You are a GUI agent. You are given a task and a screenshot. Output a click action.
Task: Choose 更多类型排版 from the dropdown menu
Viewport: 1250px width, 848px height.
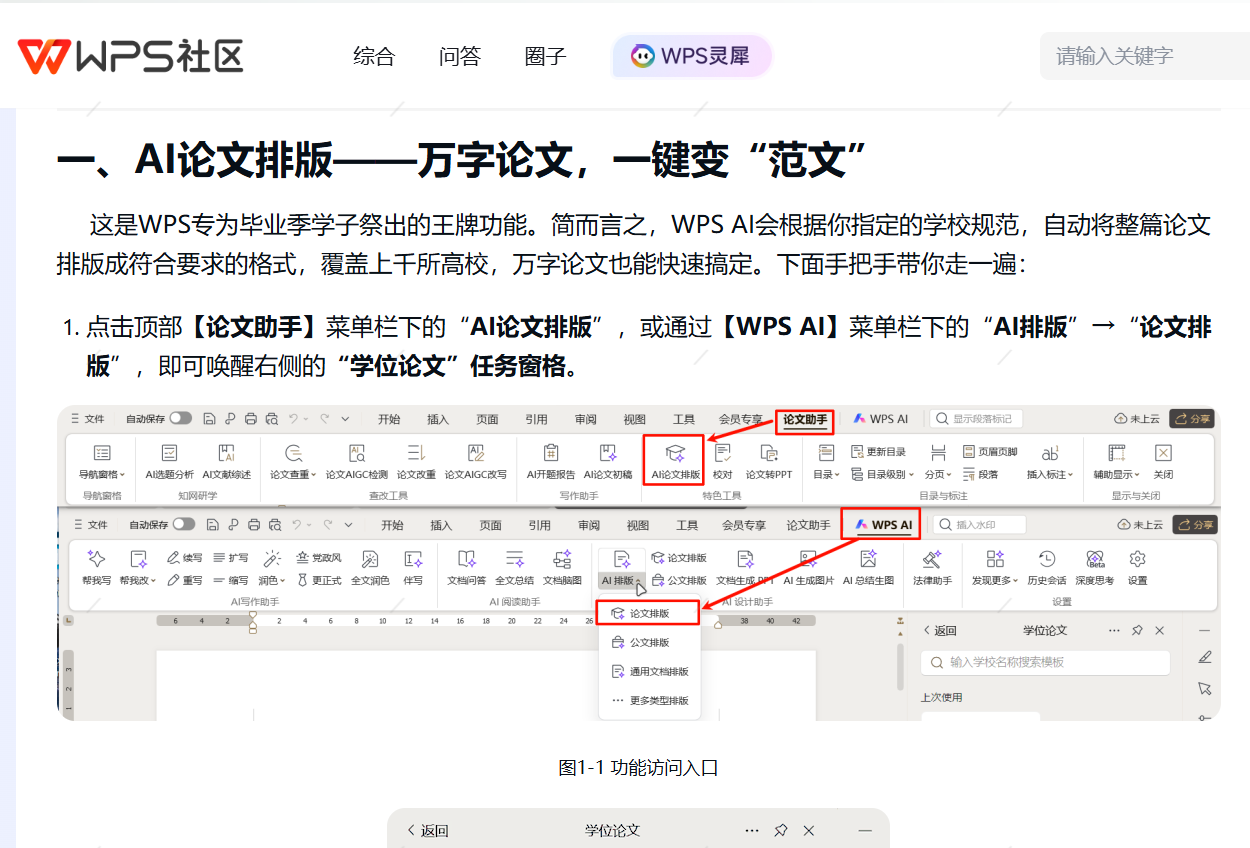pos(649,700)
